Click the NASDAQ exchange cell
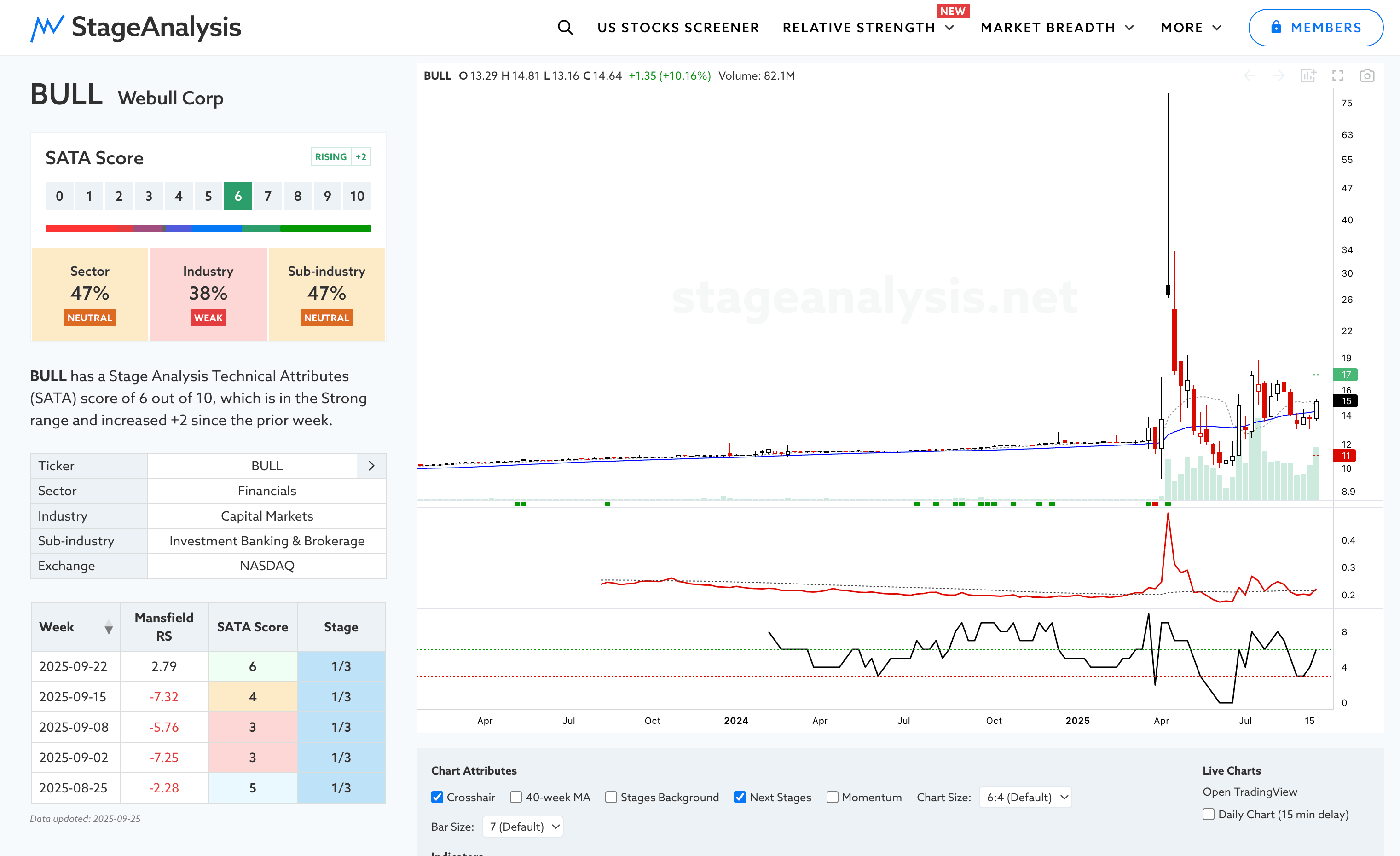1400x856 pixels. tap(267, 566)
